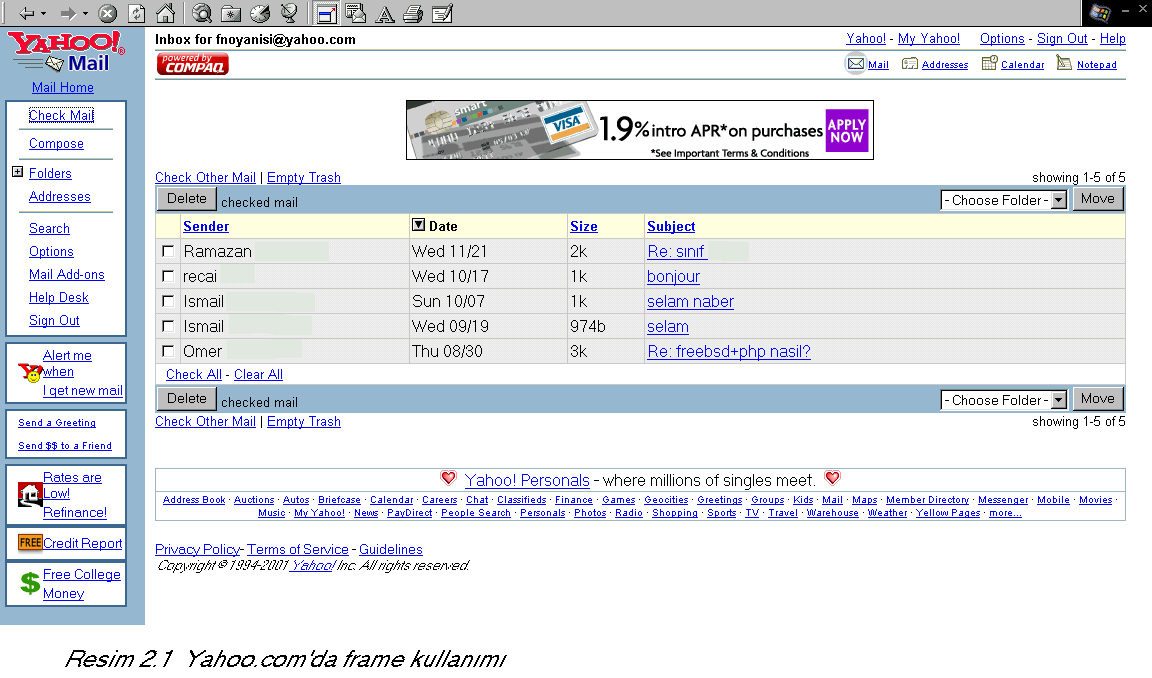Viewport: 1152px width, 678px height.
Task: Sort messages by Sender column
Action: coord(206,226)
